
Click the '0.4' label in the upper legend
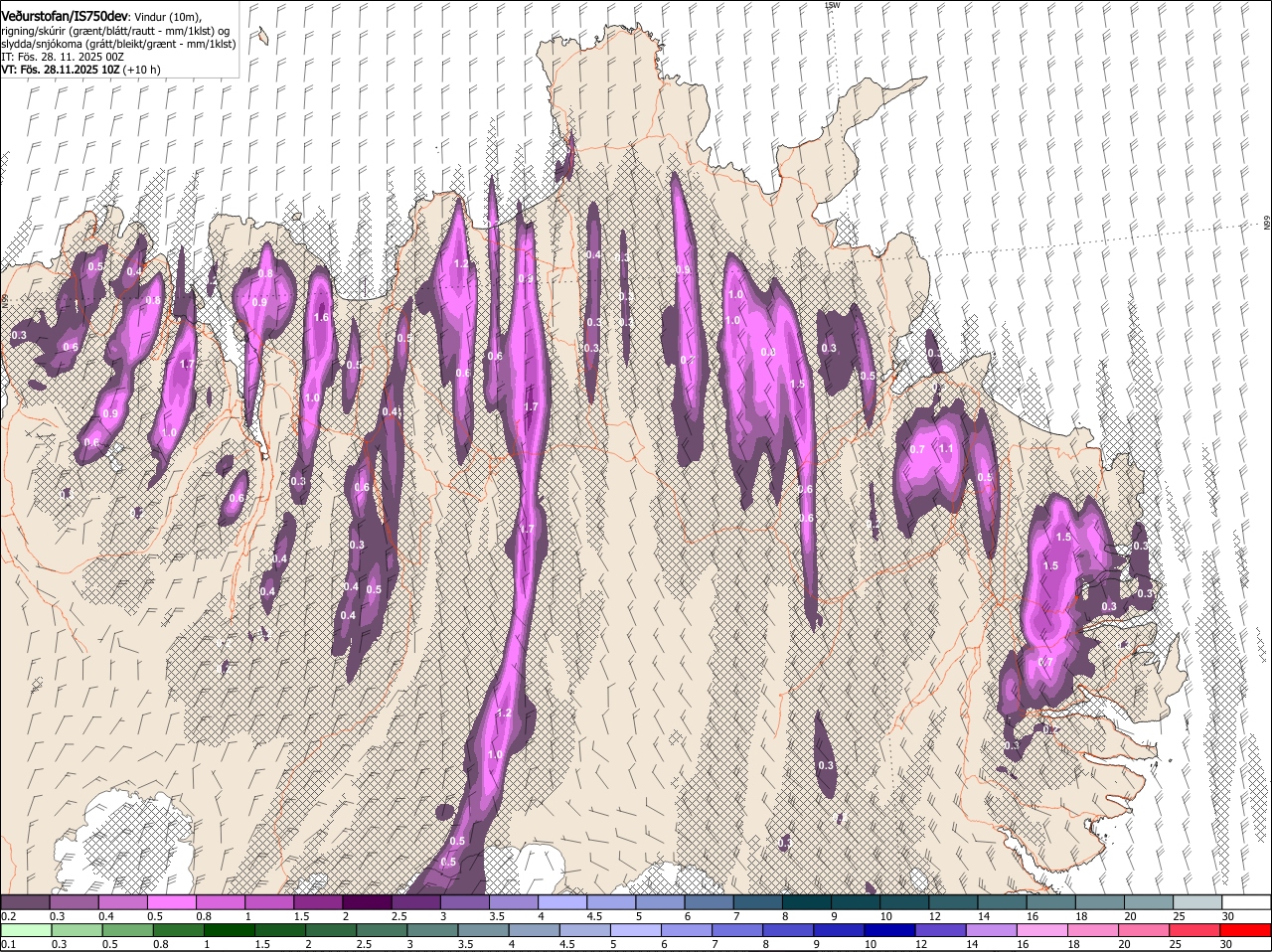(x=105, y=915)
